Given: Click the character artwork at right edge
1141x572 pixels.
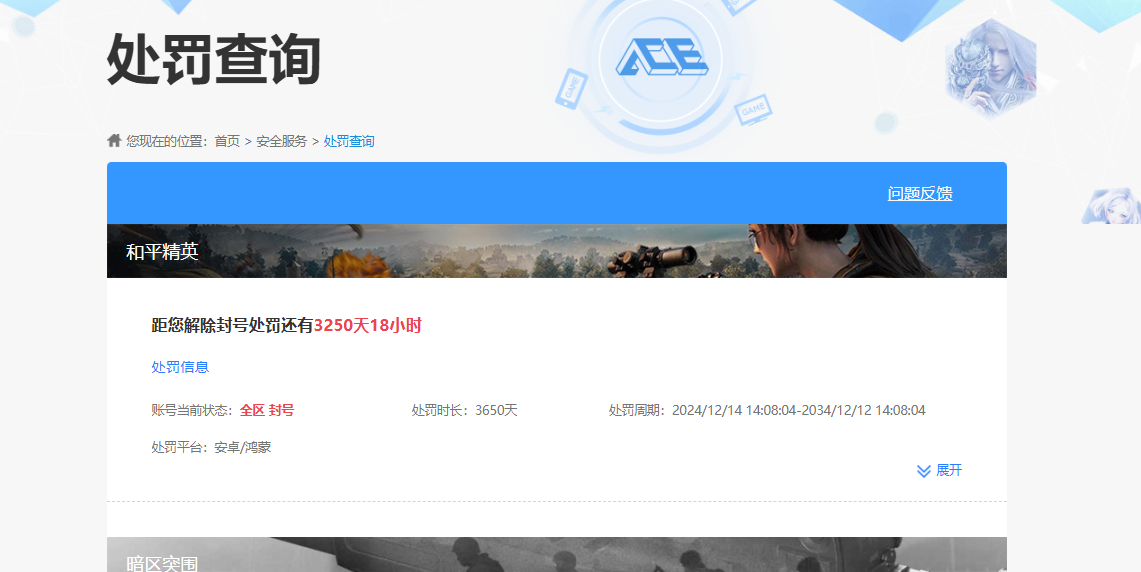Looking at the screenshot, I should tap(1110, 206).
